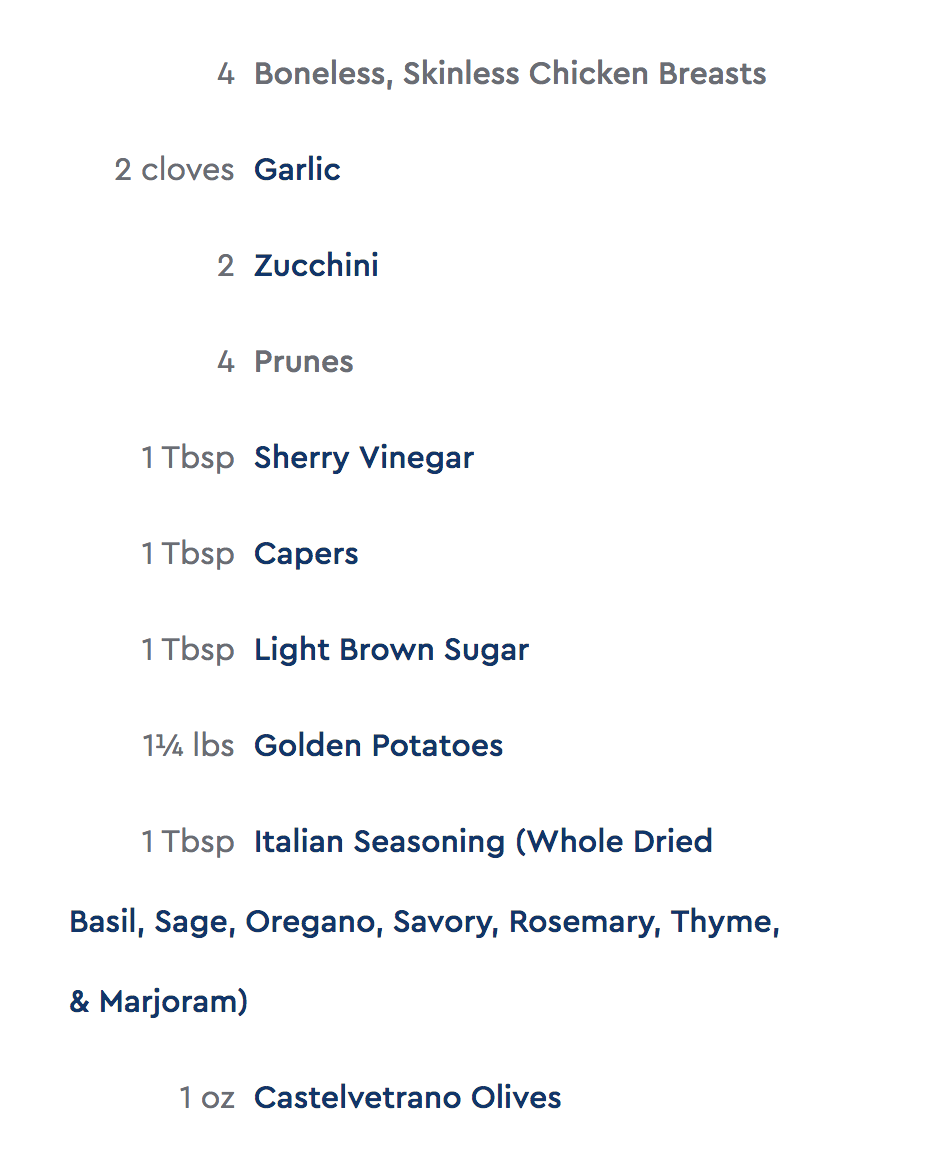Open the Capers ingredient link
Image resolution: width=942 pixels, height=1174 pixels.
306,555
